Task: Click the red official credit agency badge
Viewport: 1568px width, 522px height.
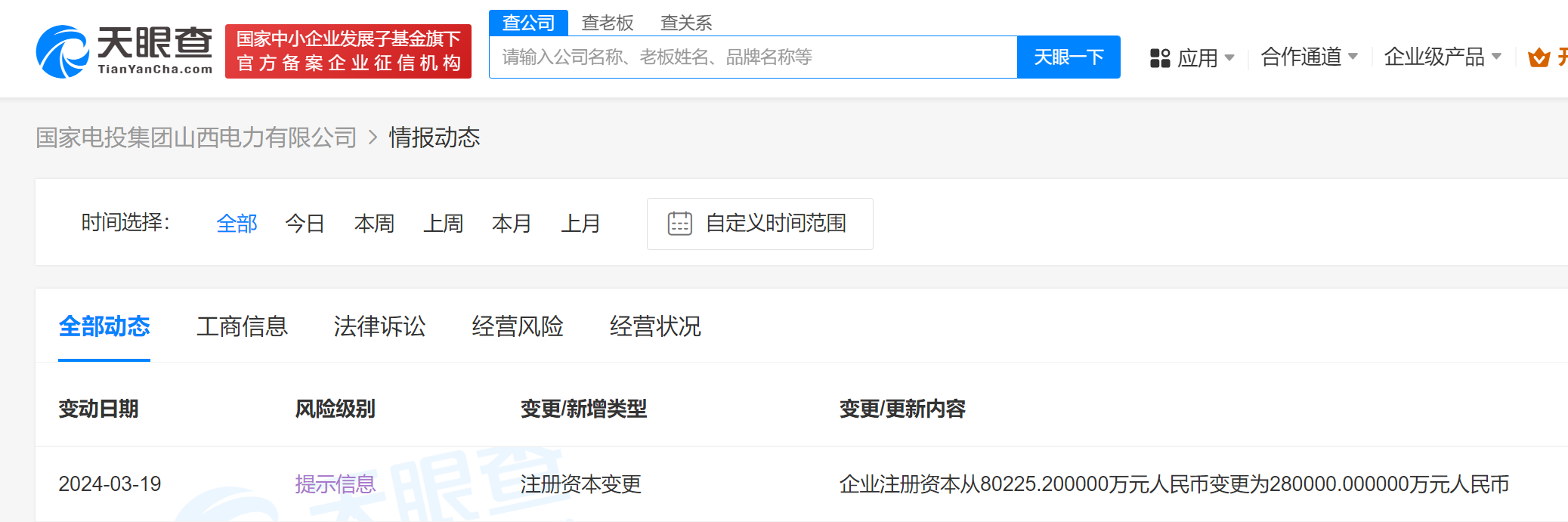Action: point(348,51)
